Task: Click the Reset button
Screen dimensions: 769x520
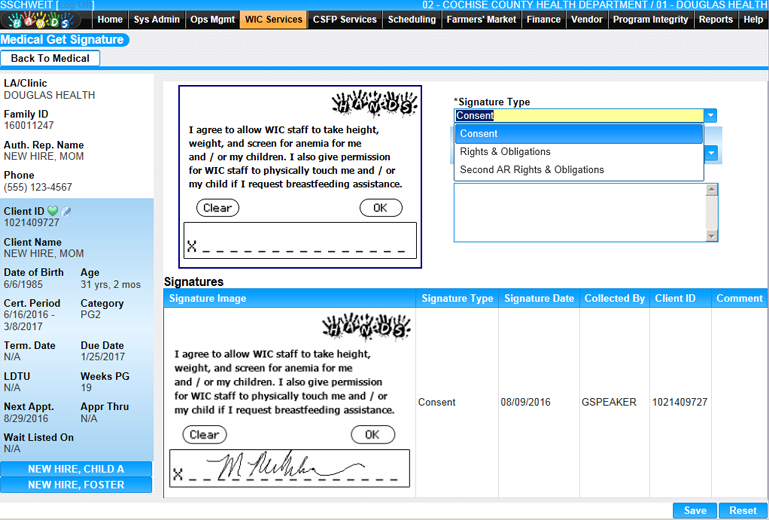Action: point(743,510)
